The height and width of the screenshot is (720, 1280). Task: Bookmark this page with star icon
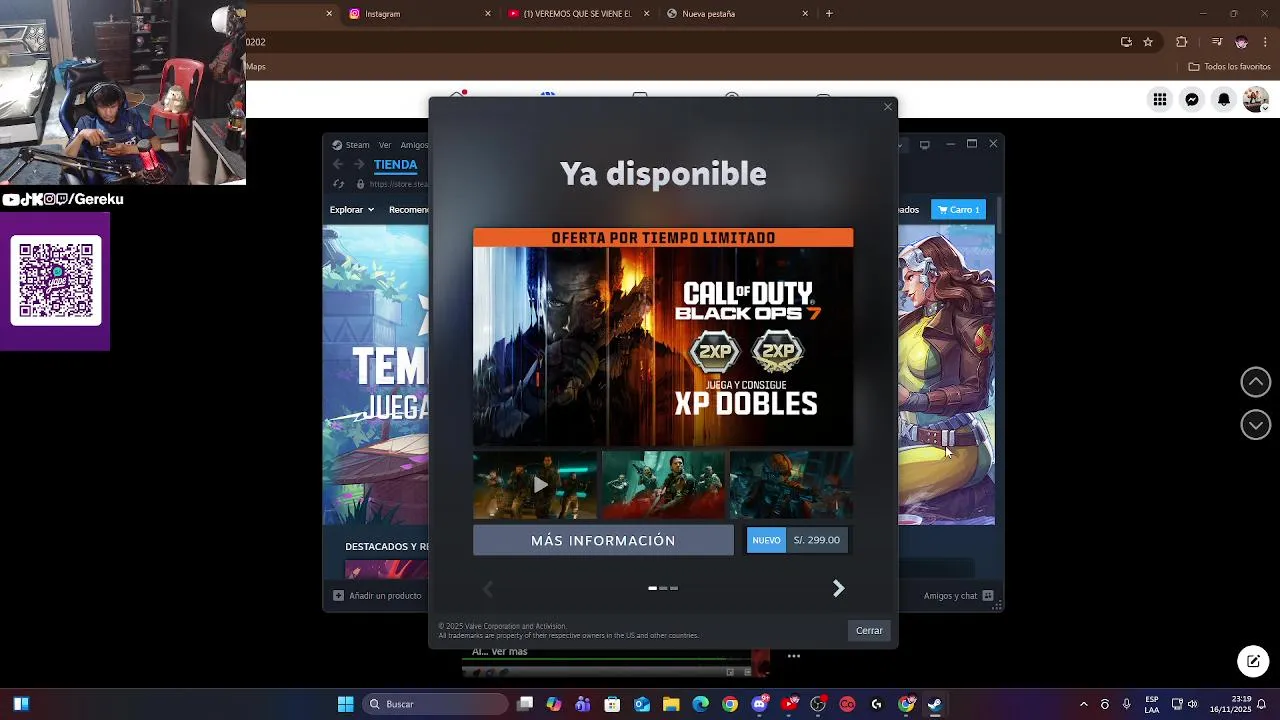(1148, 42)
